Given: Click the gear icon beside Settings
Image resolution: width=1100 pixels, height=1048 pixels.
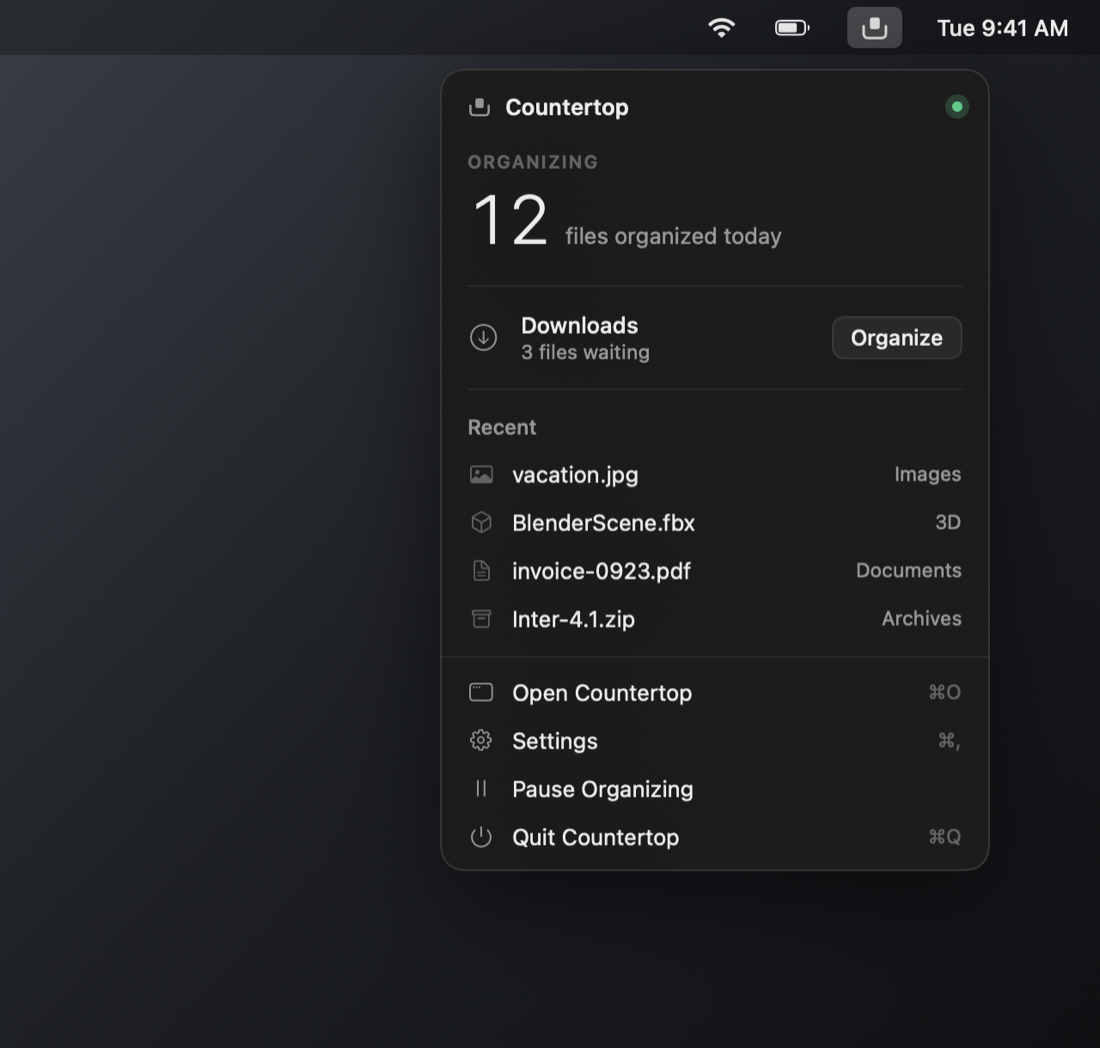Looking at the screenshot, I should [x=481, y=741].
